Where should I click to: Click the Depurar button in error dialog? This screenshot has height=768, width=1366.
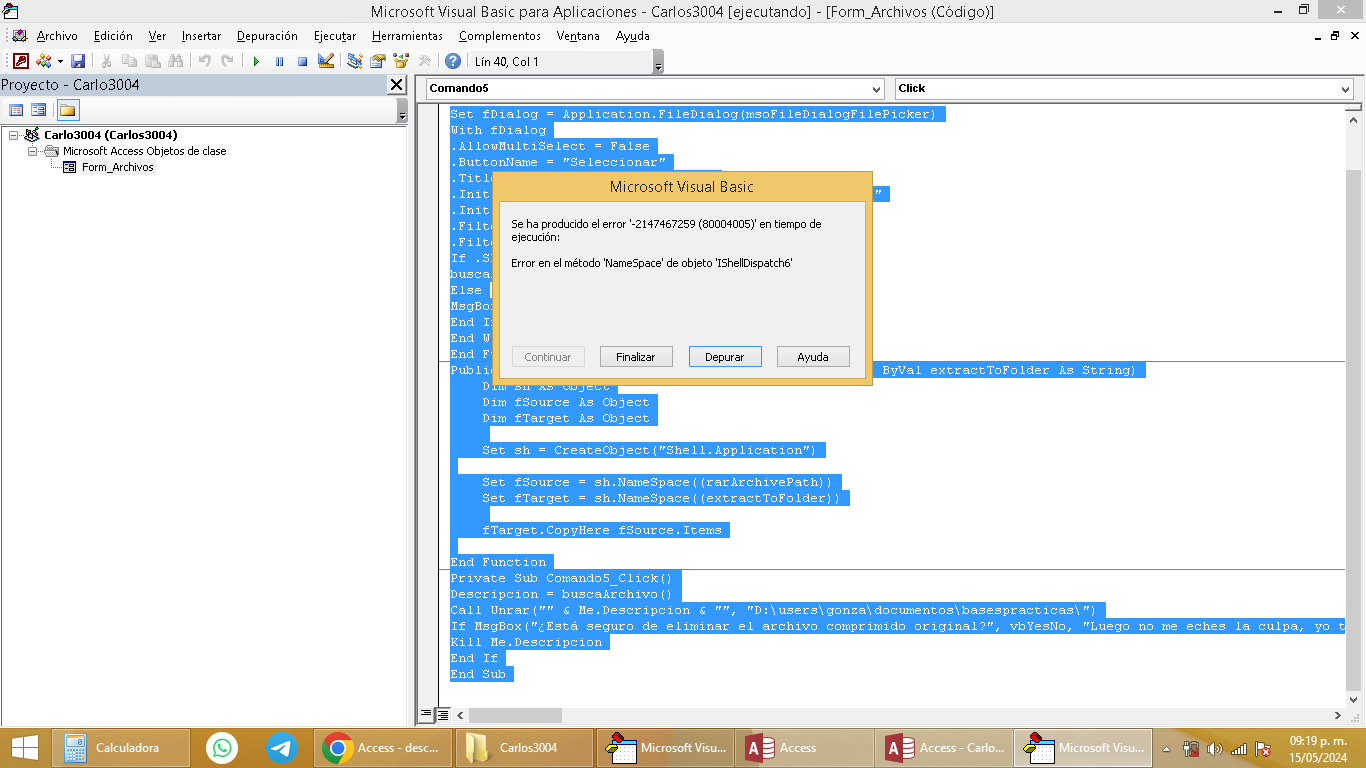tap(725, 357)
